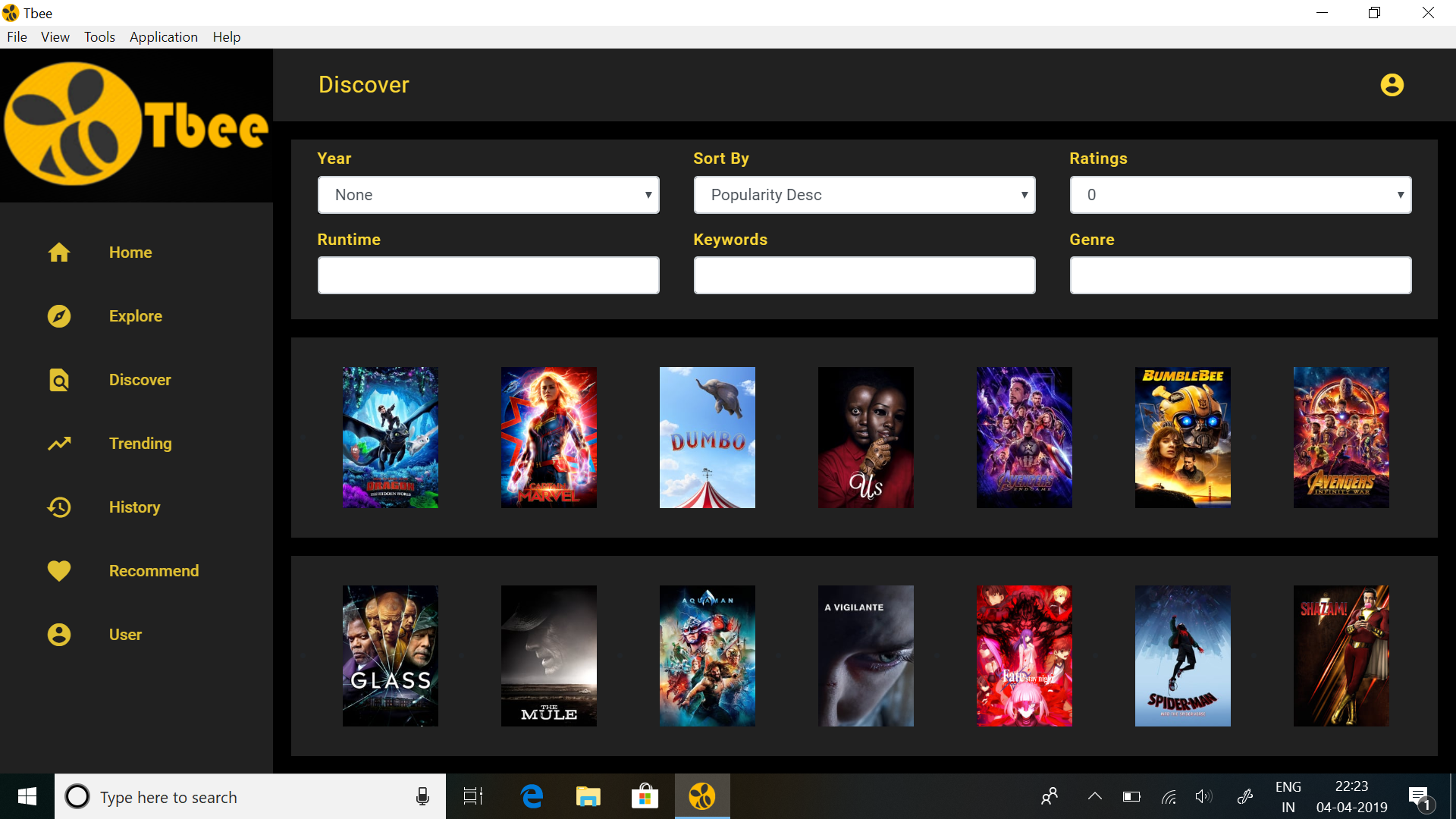The width and height of the screenshot is (1456, 819).
Task: Select the Discover sidebar label
Action: click(140, 380)
